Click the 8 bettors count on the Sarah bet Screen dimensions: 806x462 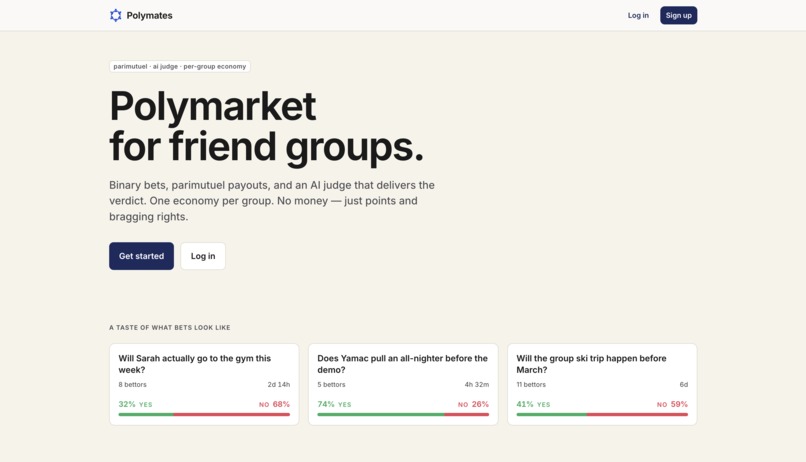[x=133, y=384]
